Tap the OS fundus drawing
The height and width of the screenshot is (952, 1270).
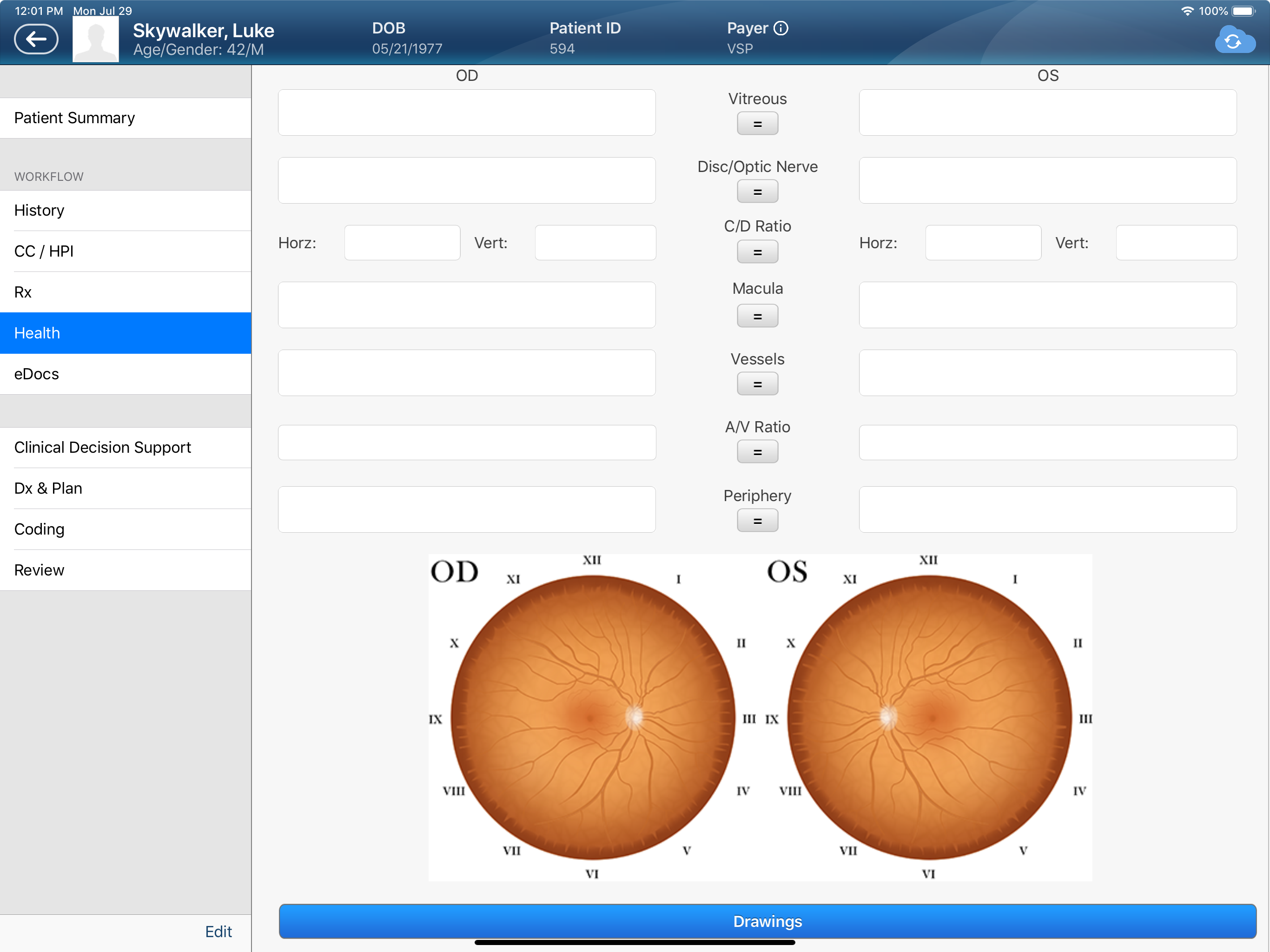pyautogui.click(x=929, y=717)
